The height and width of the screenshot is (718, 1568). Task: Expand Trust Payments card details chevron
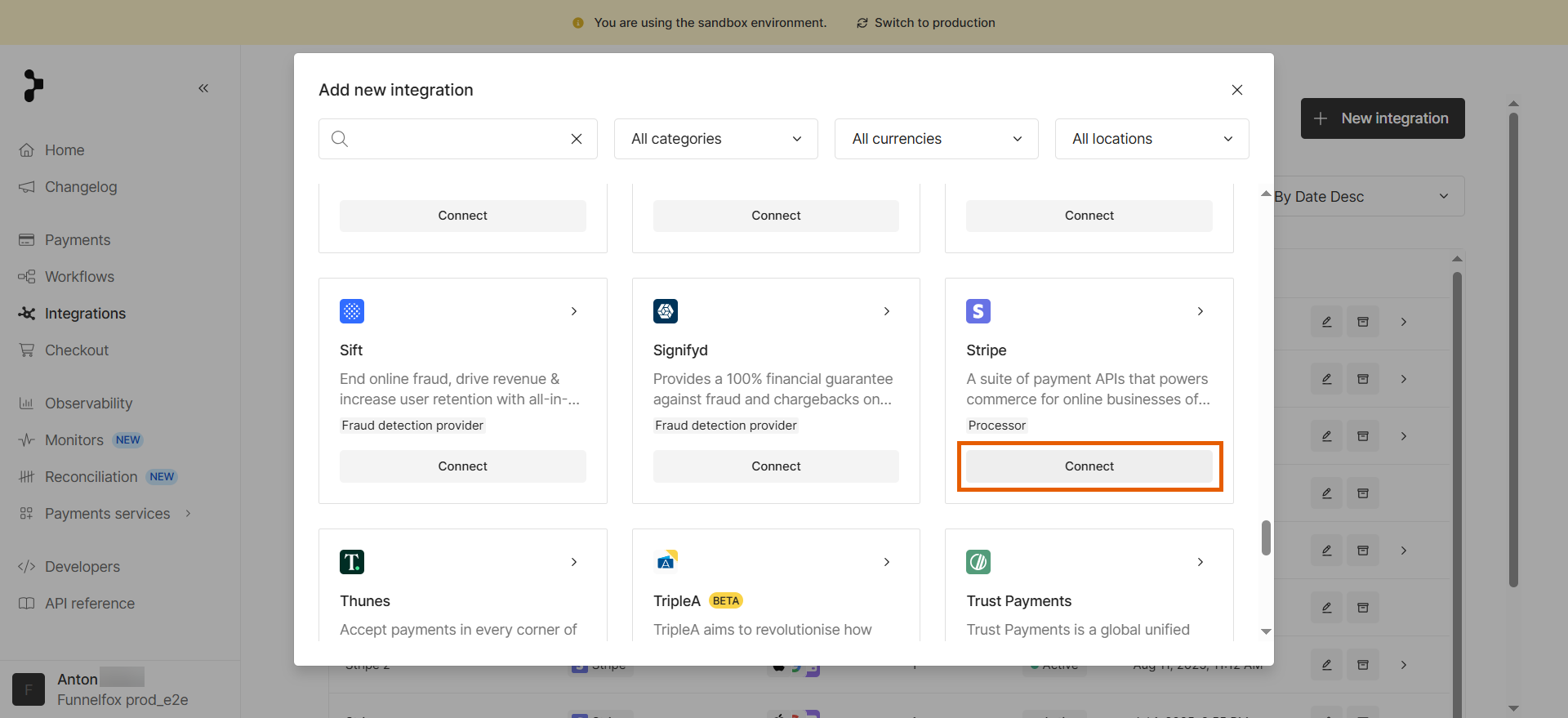(1200, 562)
